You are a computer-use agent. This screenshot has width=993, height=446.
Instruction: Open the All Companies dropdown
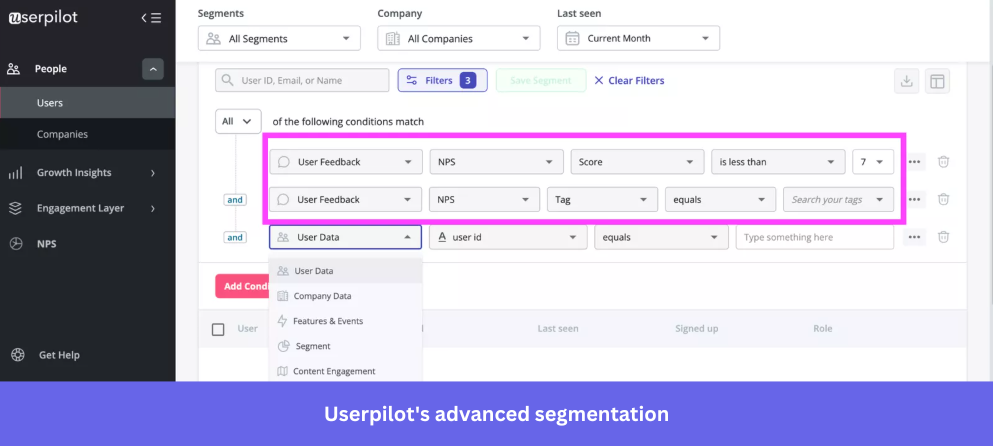pyautogui.click(x=459, y=39)
